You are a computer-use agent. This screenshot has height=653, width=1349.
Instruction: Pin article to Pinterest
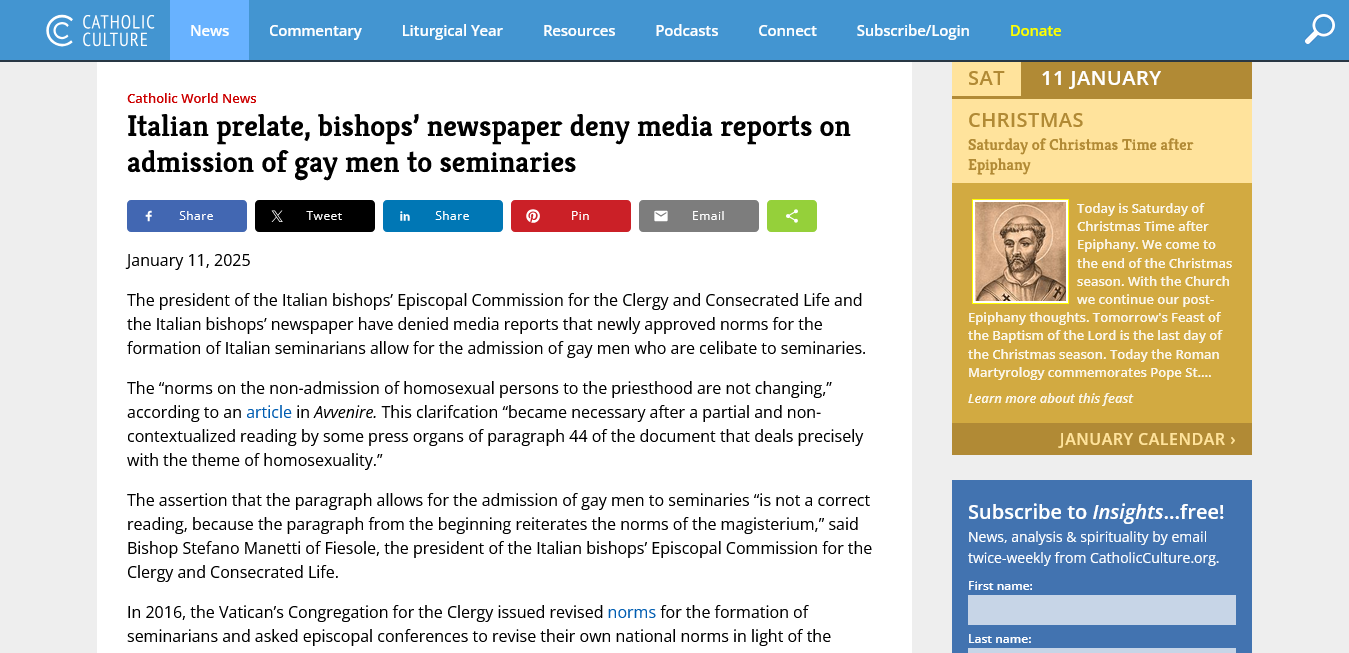click(x=571, y=216)
